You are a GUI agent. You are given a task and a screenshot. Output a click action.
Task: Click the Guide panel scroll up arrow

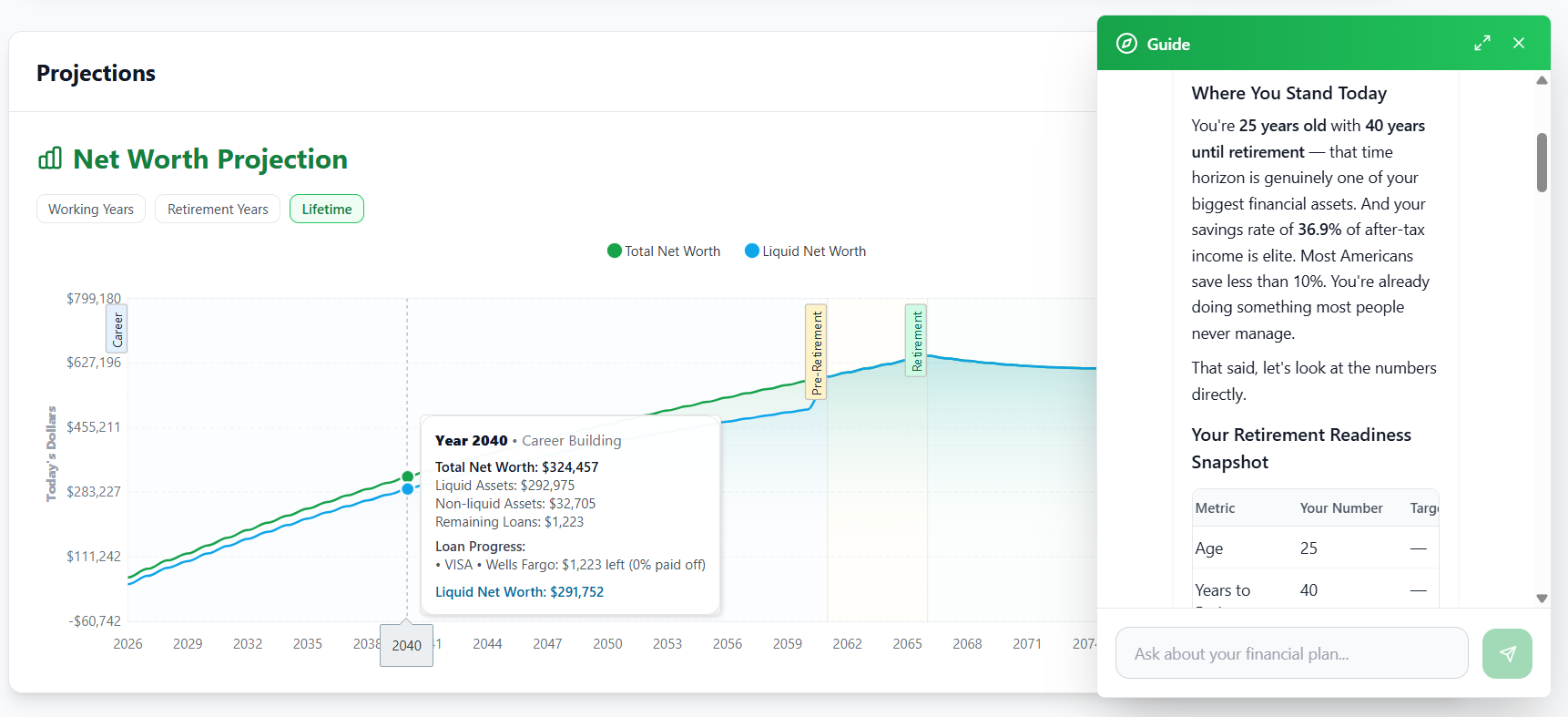[1542, 80]
